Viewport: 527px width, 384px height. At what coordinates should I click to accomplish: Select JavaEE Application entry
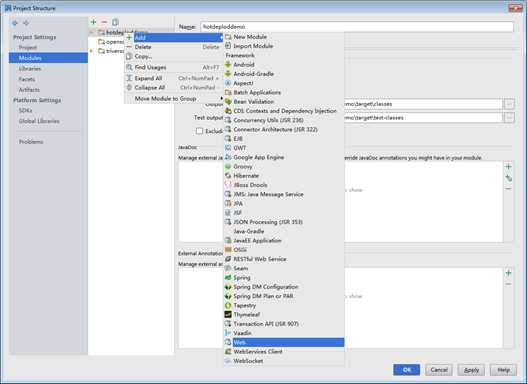(284, 241)
